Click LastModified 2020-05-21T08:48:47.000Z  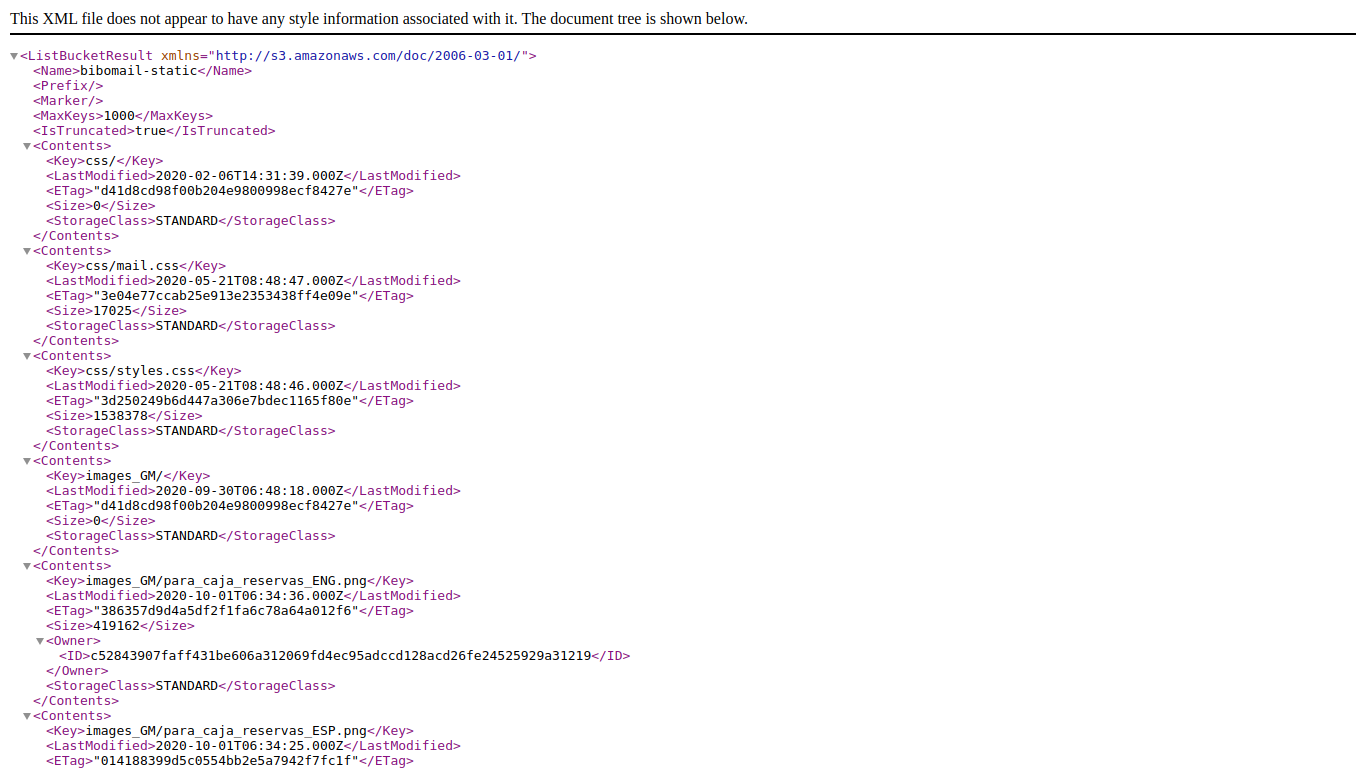tap(253, 281)
